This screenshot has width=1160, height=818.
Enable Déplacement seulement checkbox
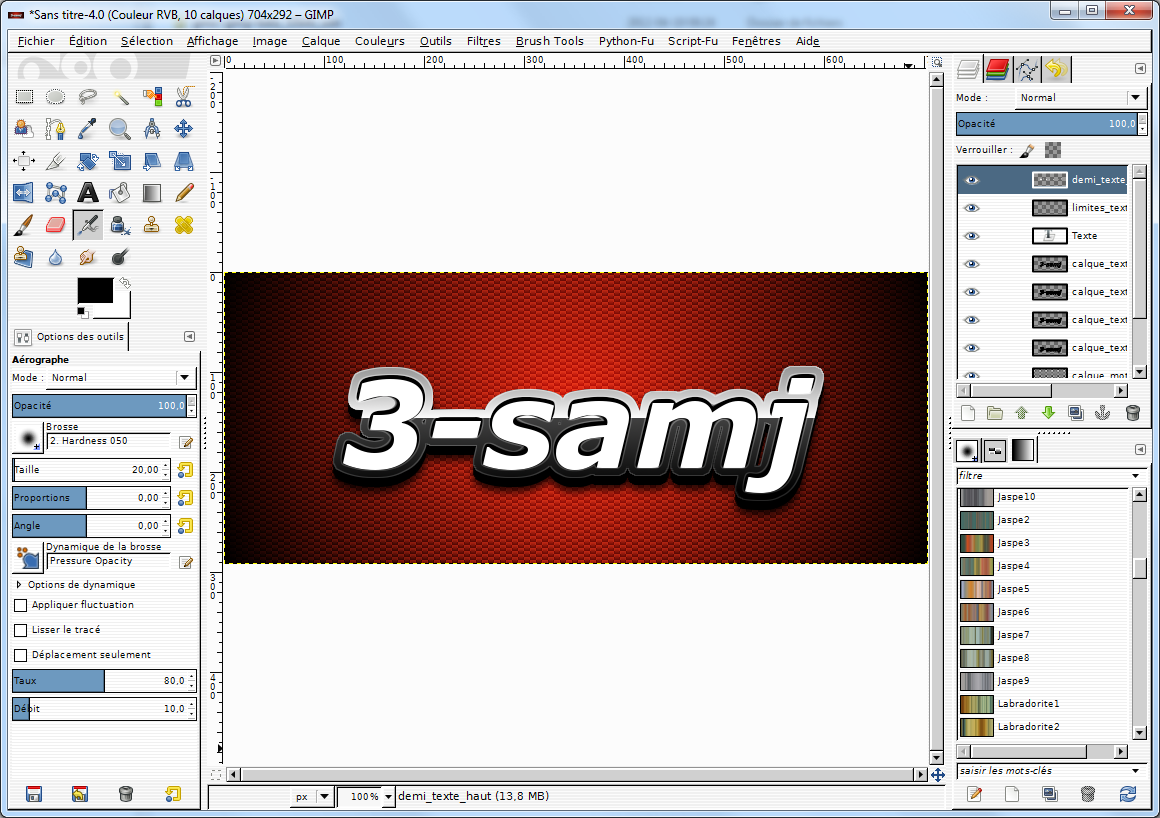(21, 655)
